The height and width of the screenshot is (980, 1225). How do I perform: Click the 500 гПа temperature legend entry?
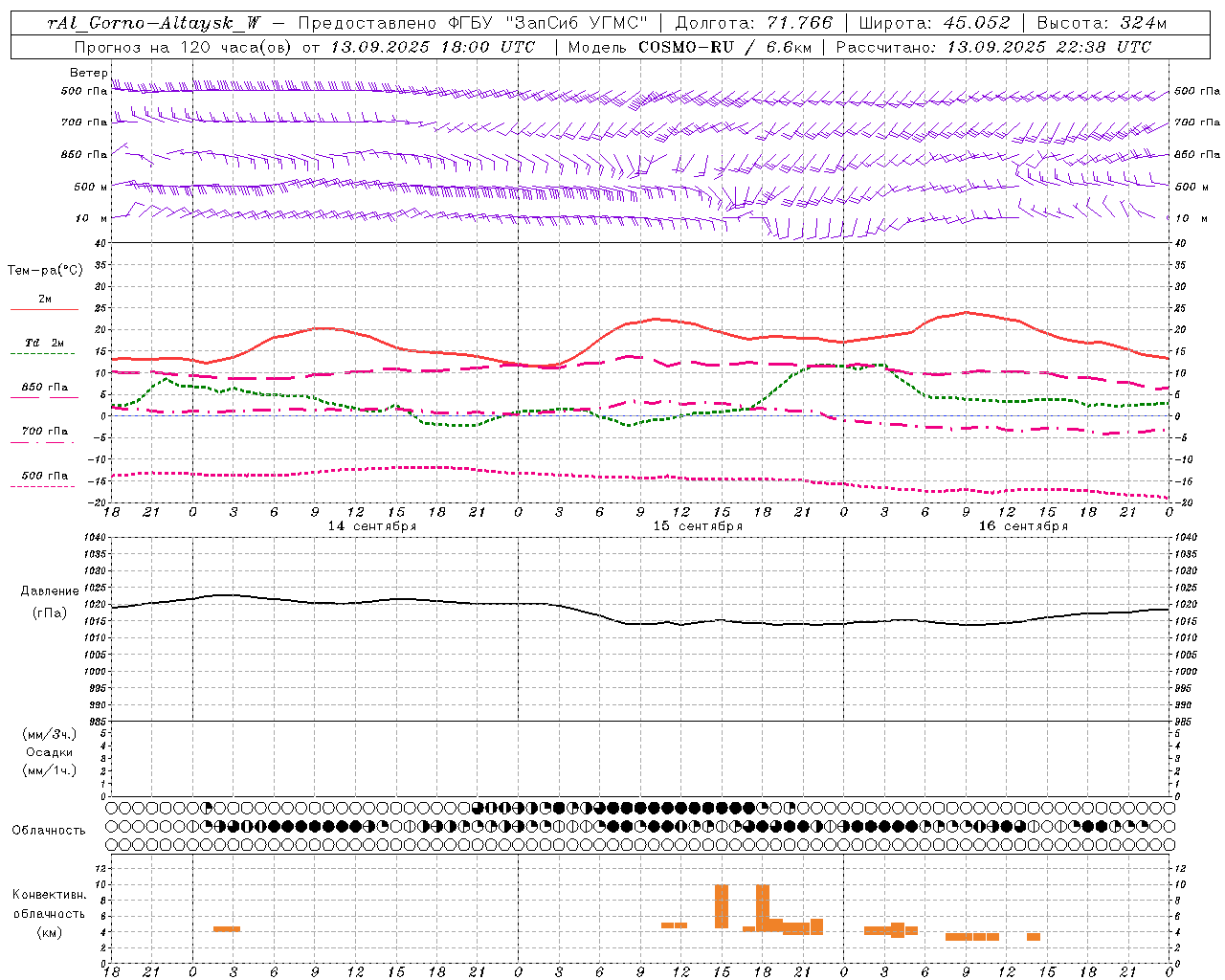[44, 476]
